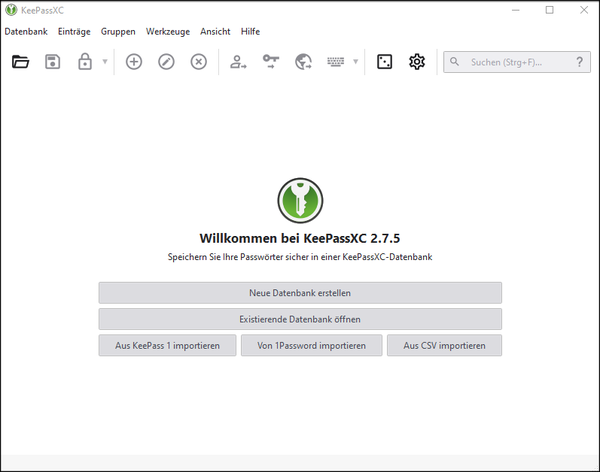Copy URL with the globe icon
600x472 pixels.
pos(303,62)
